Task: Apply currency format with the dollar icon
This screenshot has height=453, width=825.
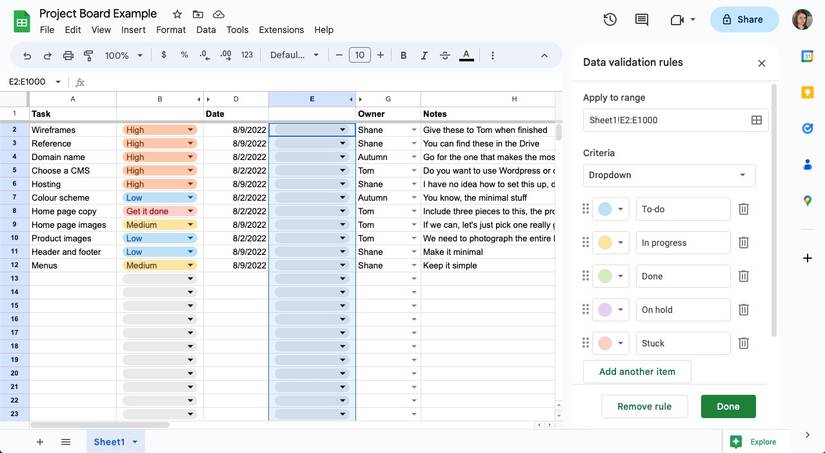Action: [164, 55]
